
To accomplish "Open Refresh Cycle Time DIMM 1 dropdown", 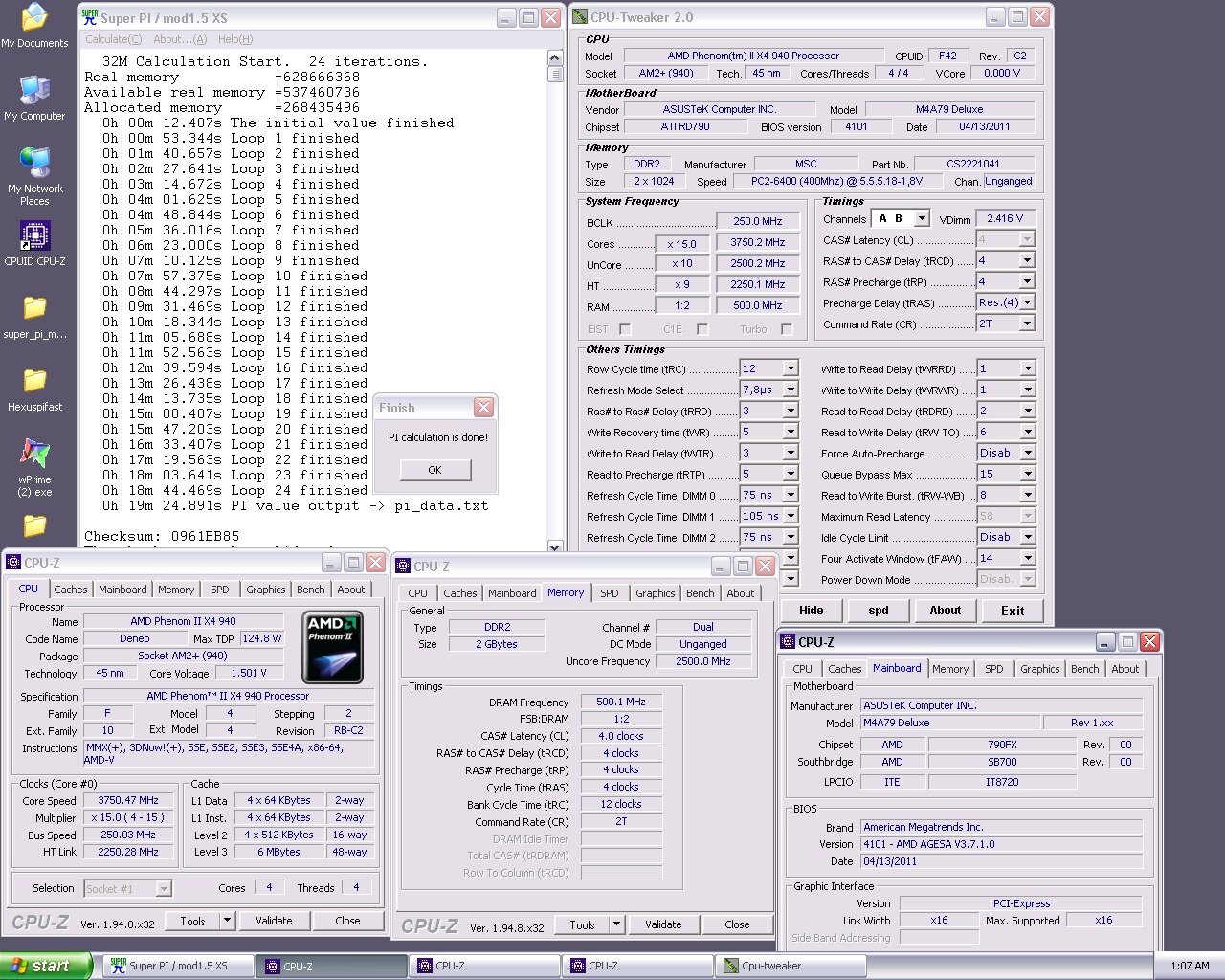I will (791, 516).
